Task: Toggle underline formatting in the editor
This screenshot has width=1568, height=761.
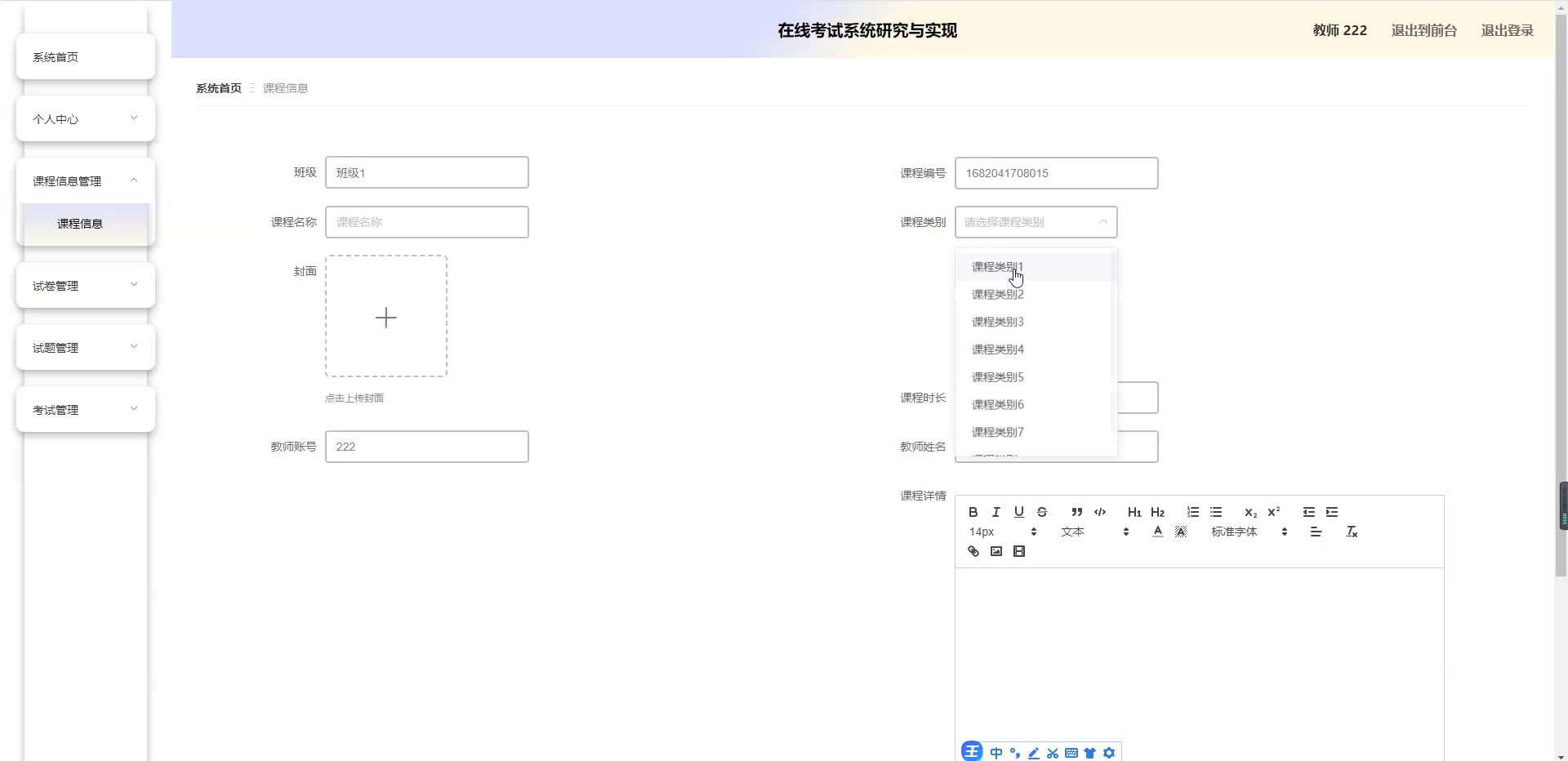Action: click(x=1018, y=512)
